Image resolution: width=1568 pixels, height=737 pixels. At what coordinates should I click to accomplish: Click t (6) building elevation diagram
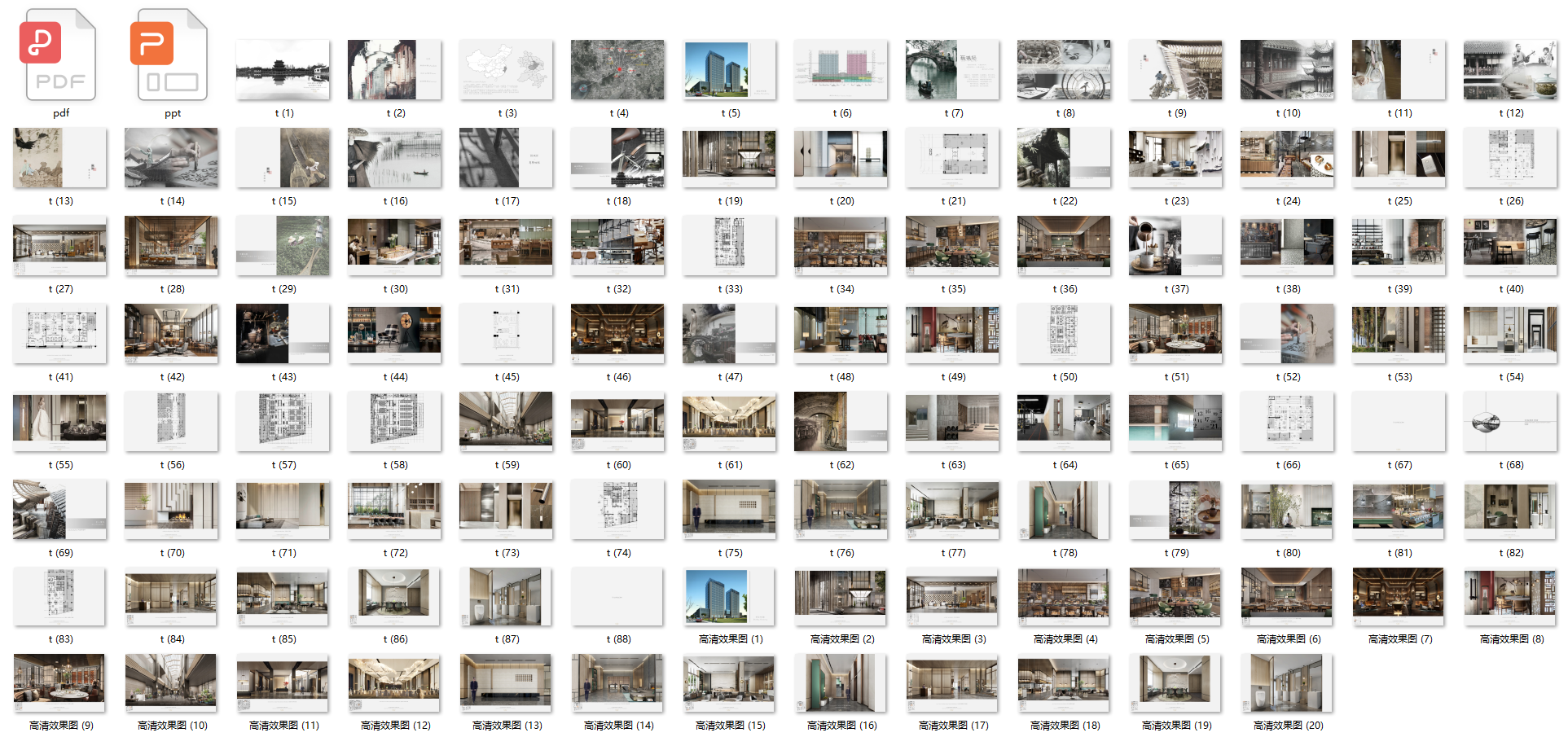841,70
